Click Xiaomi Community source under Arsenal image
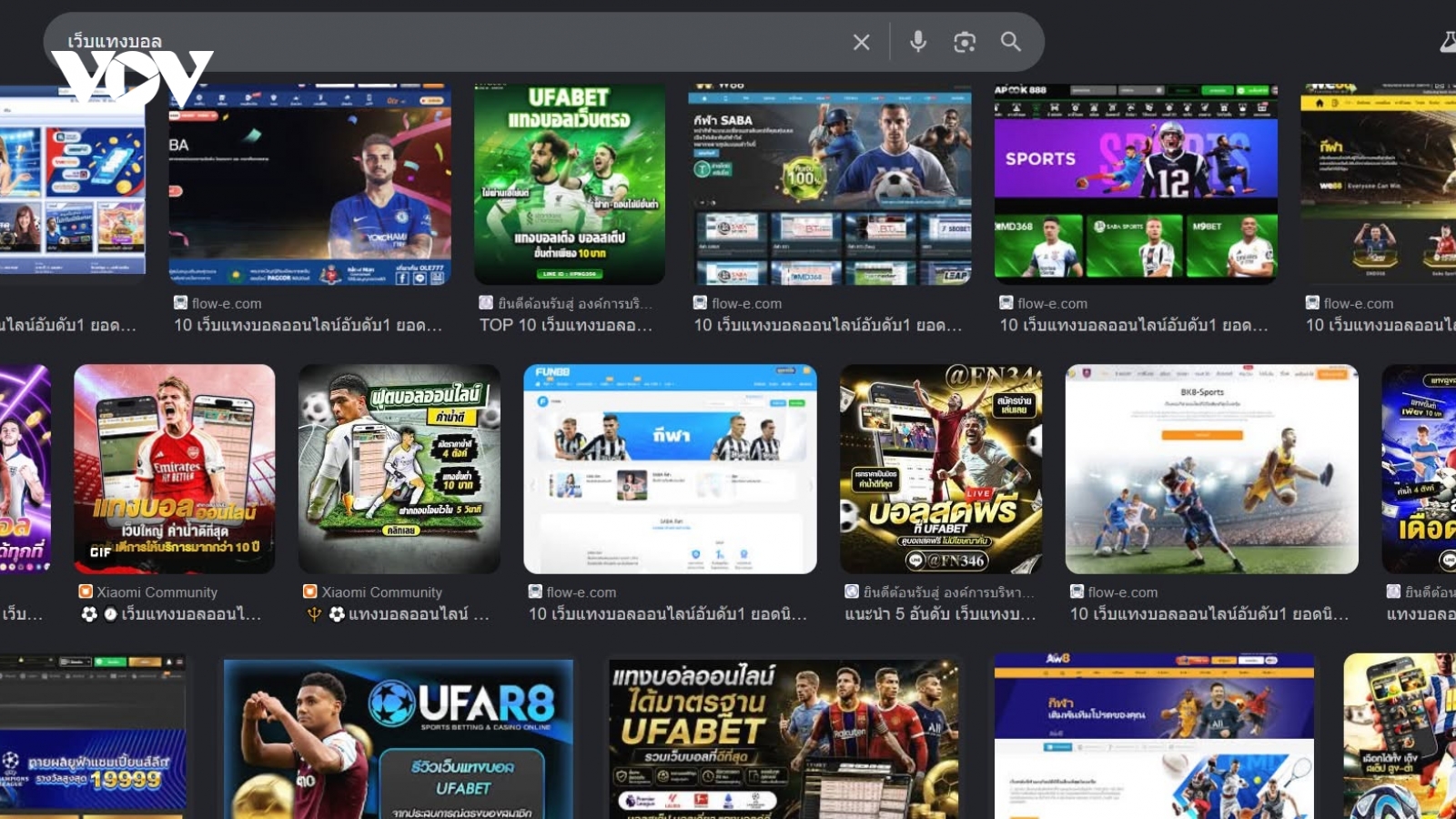The height and width of the screenshot is (819, 1456). [x=157, y=592]
